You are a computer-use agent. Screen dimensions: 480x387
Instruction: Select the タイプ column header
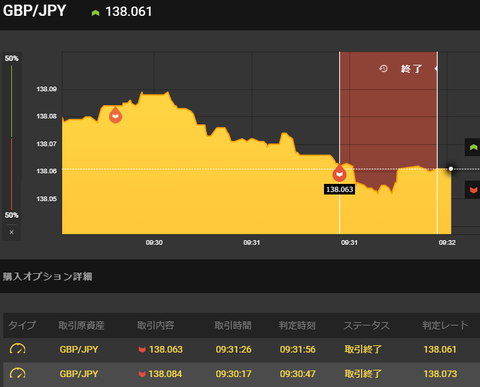[22, 325]
